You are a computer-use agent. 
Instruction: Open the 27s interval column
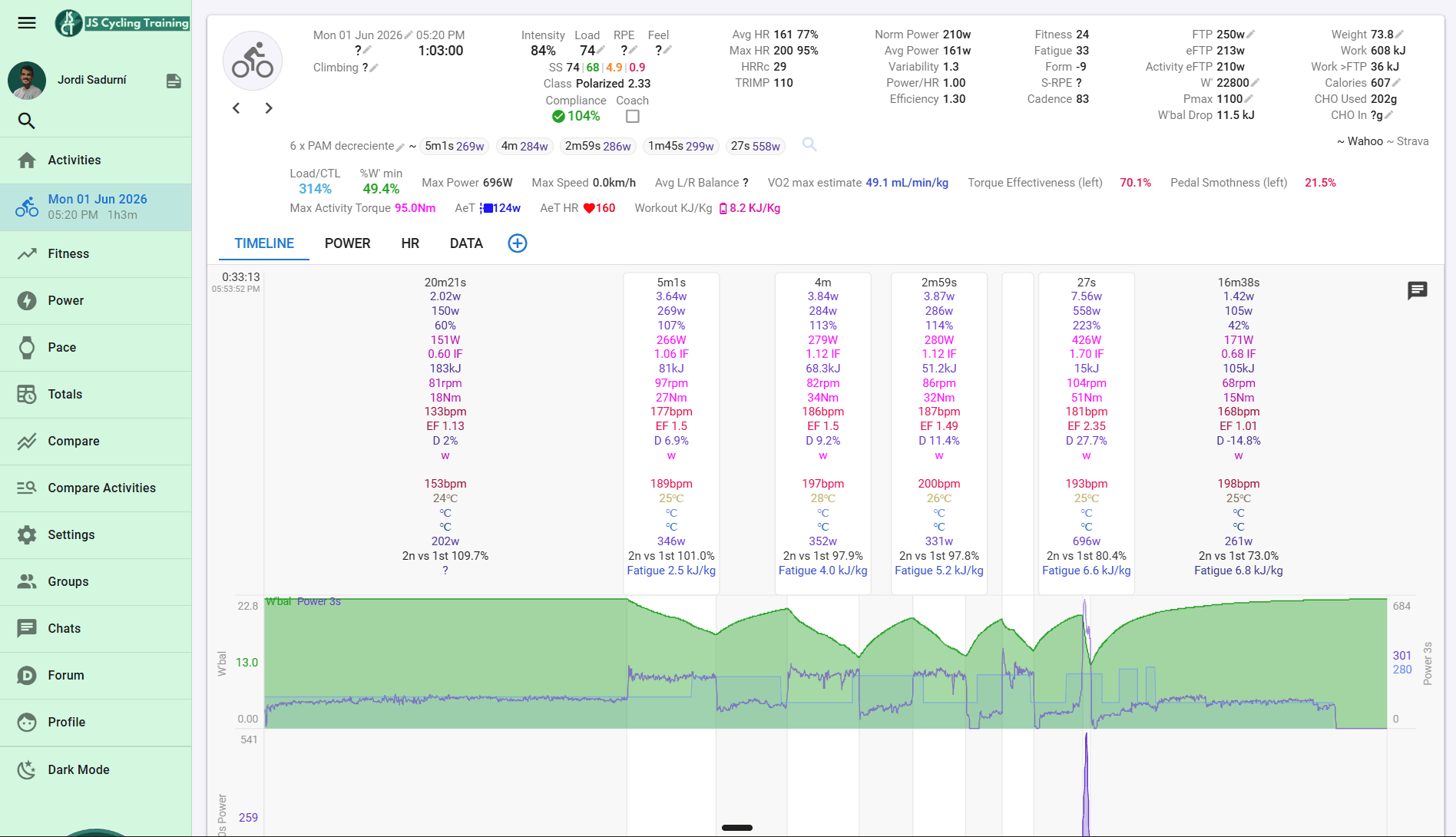(x=1086, y=433)
